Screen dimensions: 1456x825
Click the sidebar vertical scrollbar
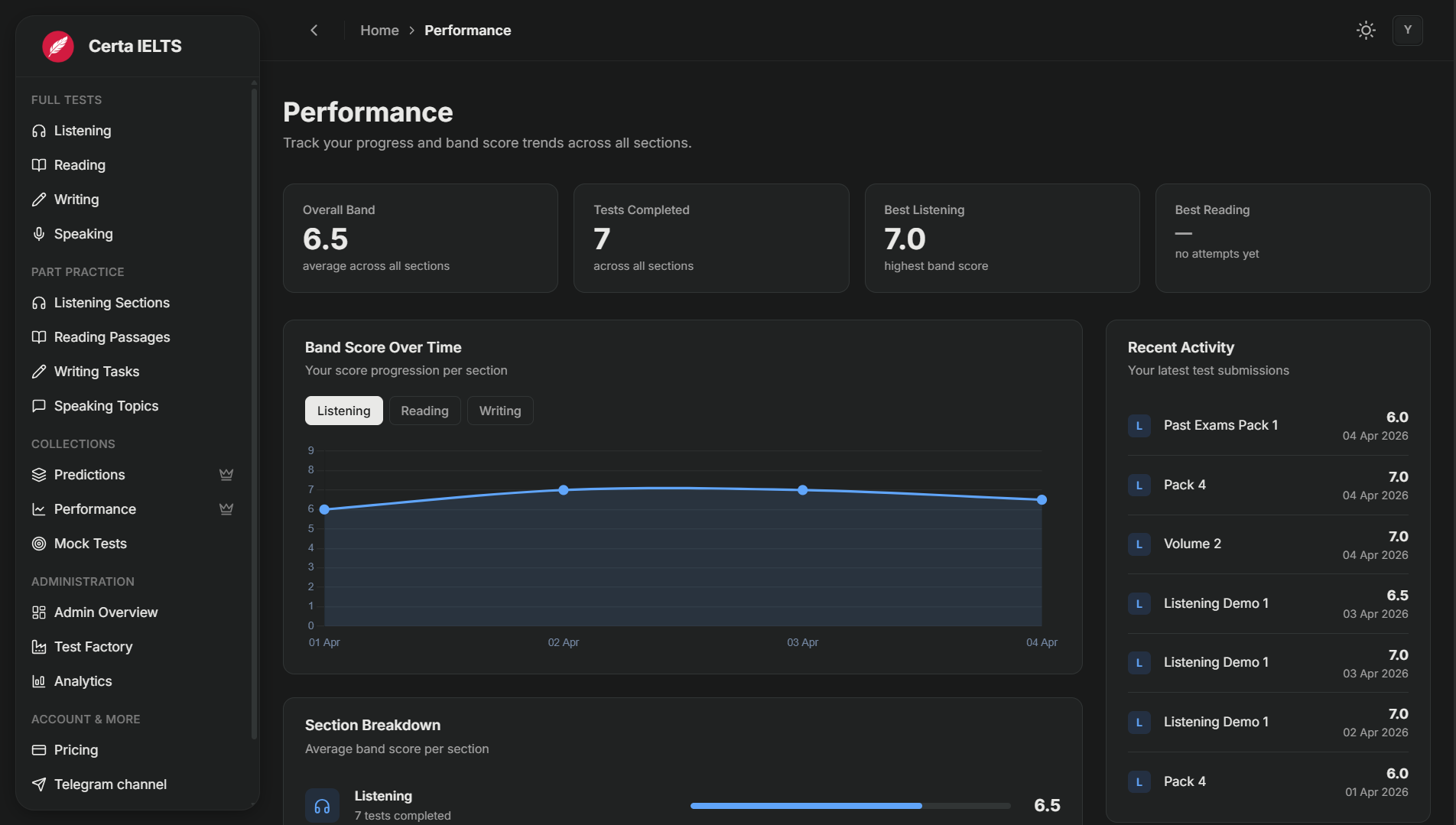pos(254,413)
